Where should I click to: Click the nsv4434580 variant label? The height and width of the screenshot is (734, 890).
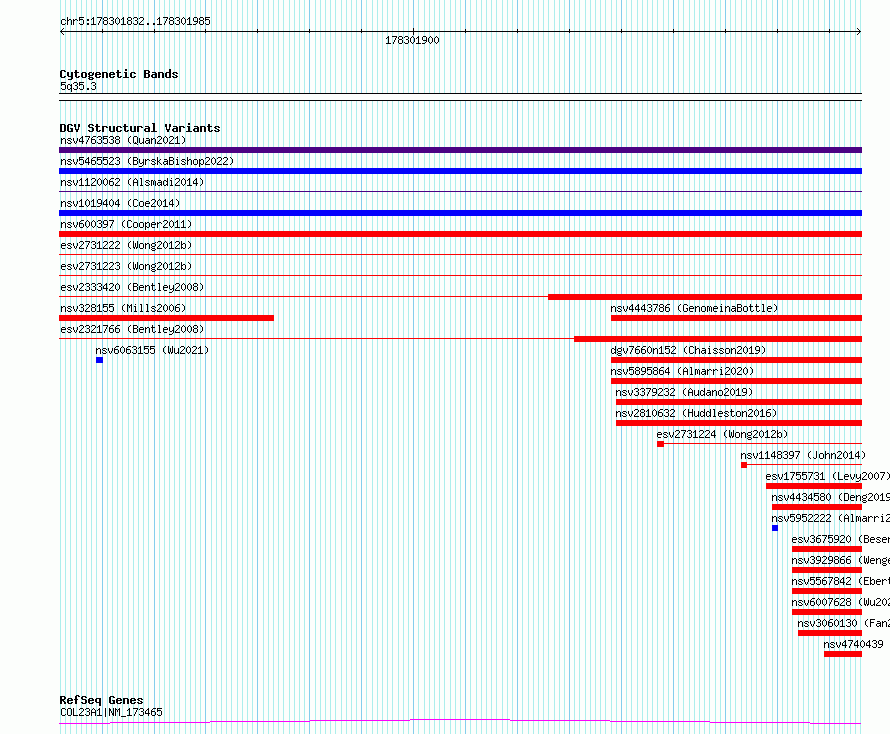(830, 497)
